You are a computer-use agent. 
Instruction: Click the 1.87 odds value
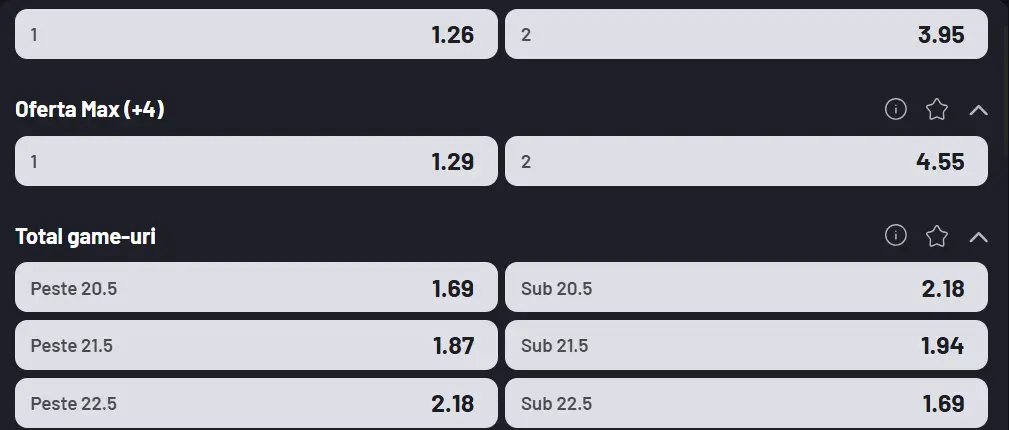tap(453, 345)
